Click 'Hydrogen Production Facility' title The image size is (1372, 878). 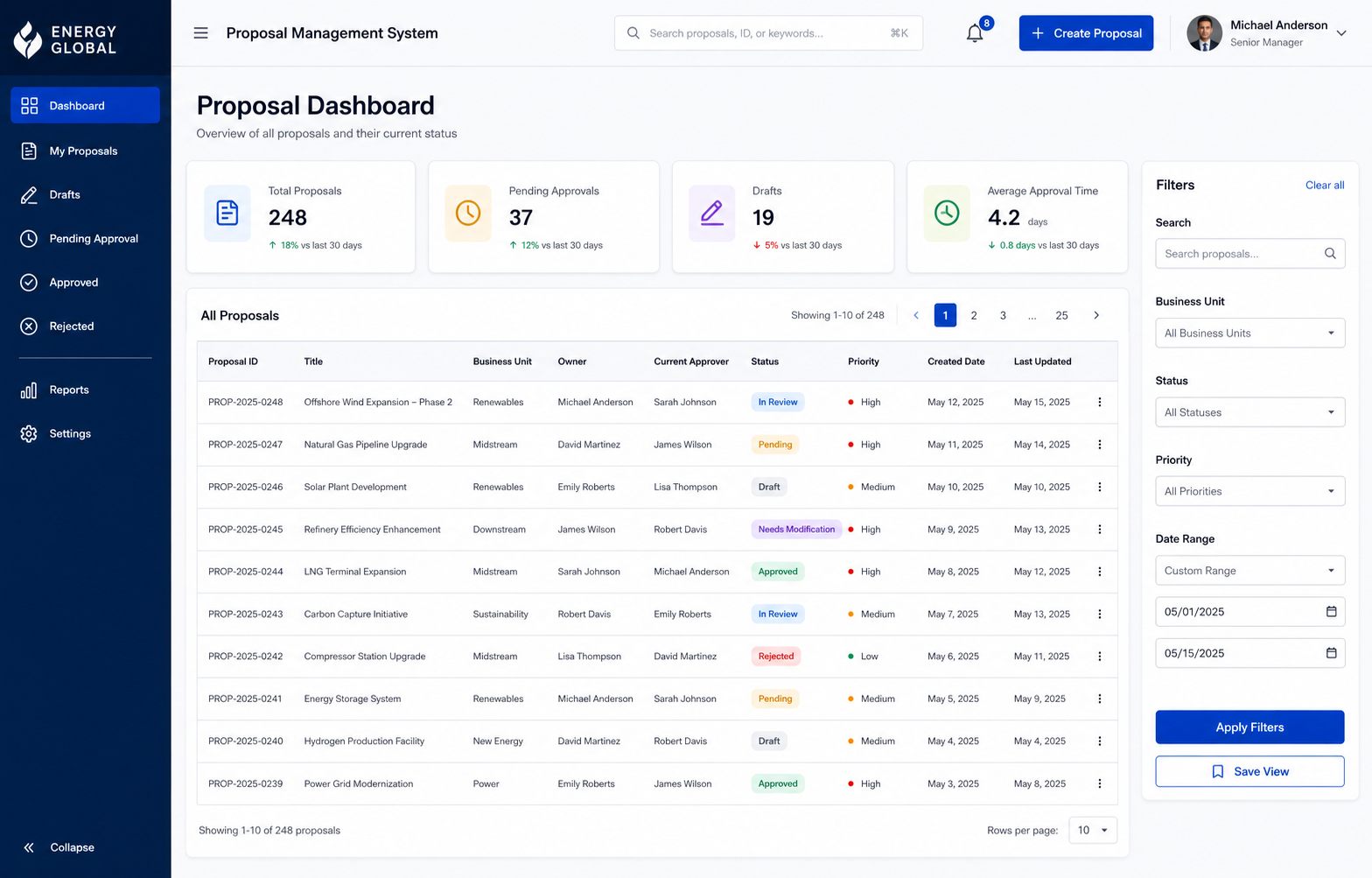[x=364, y=741]
